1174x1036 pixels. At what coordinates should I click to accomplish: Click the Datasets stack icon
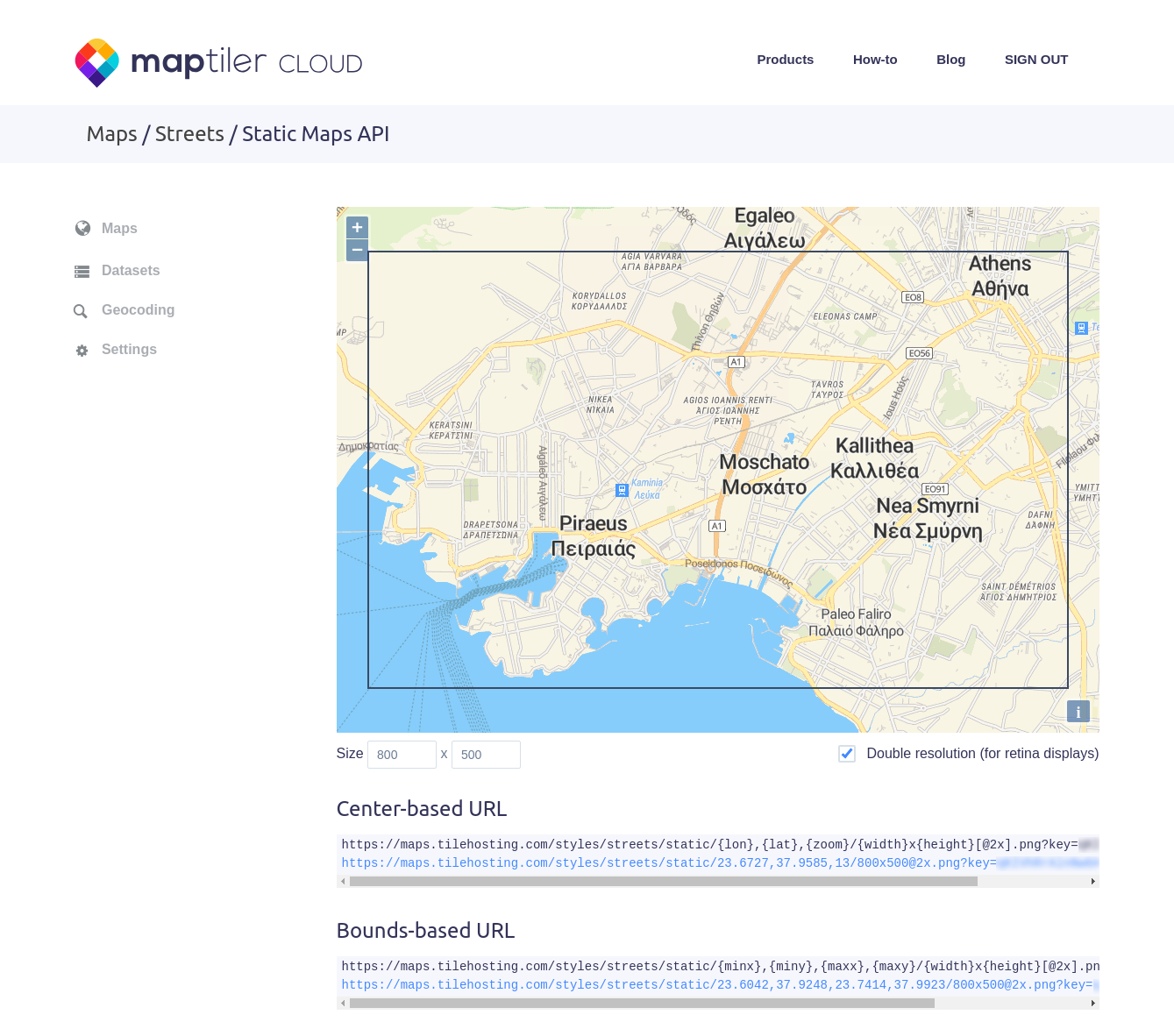[82, 272]
